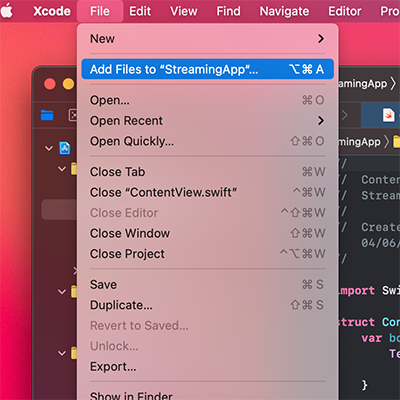This screenshot has height=400, width=400.
Task: Collapse the first group folder chevron
Action: (x=62, y=169)
